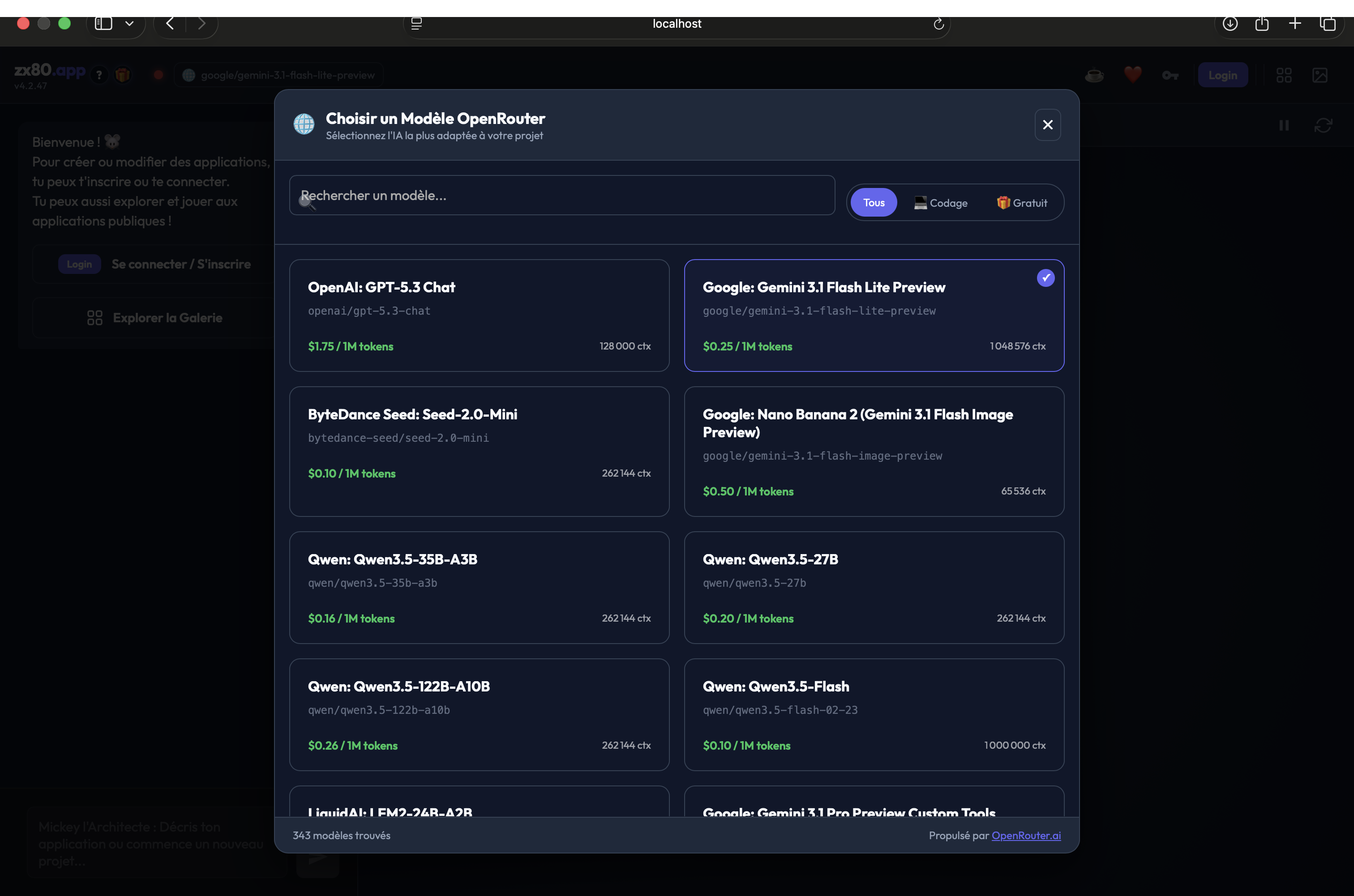Open the gallery grid icon in header
Image resolution: width=1354 pixels, height=896 pixels.
(x=1284, y=75)
